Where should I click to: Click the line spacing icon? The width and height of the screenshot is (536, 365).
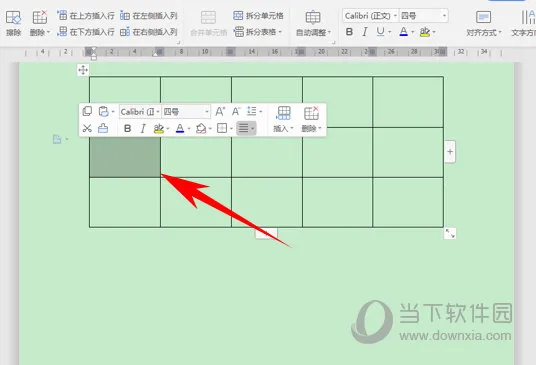click(252, 111)
